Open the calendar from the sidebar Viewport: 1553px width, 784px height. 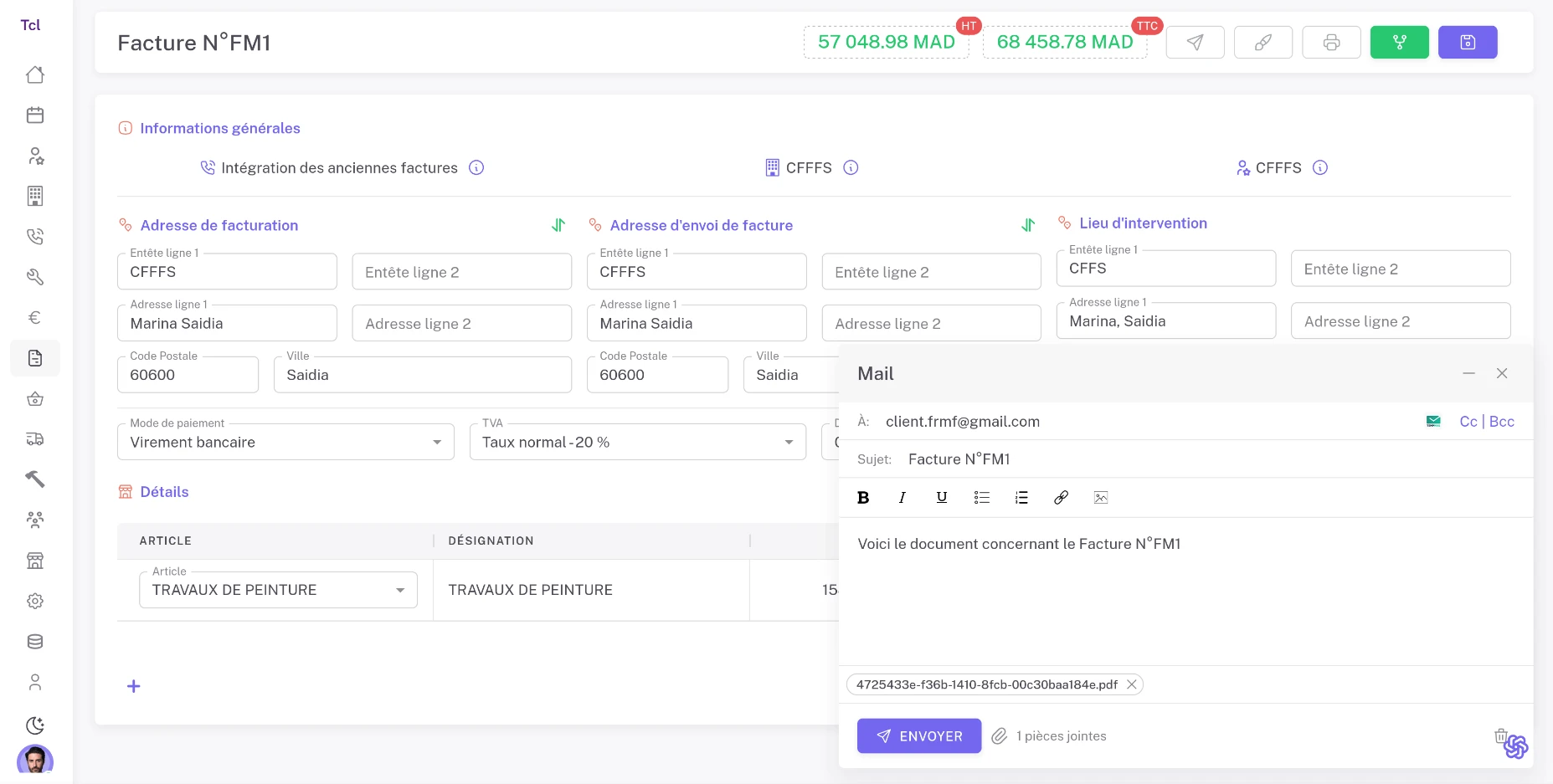click(35, 115)
